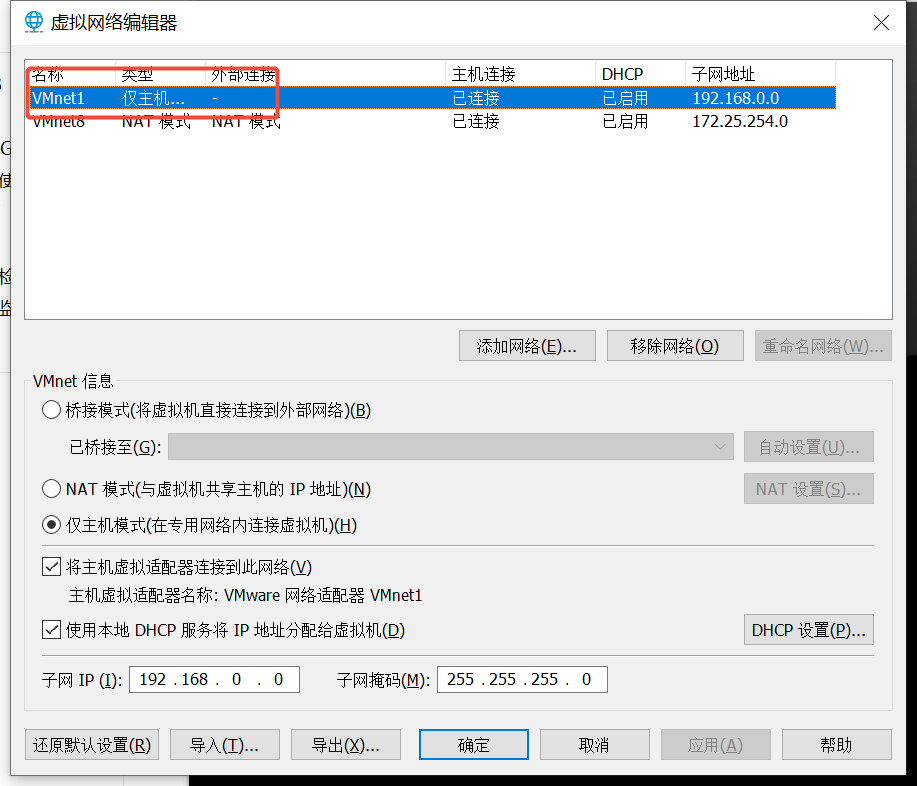Click the 移除网络(O) button
The image size is (917, 786).
click(675, 346)
